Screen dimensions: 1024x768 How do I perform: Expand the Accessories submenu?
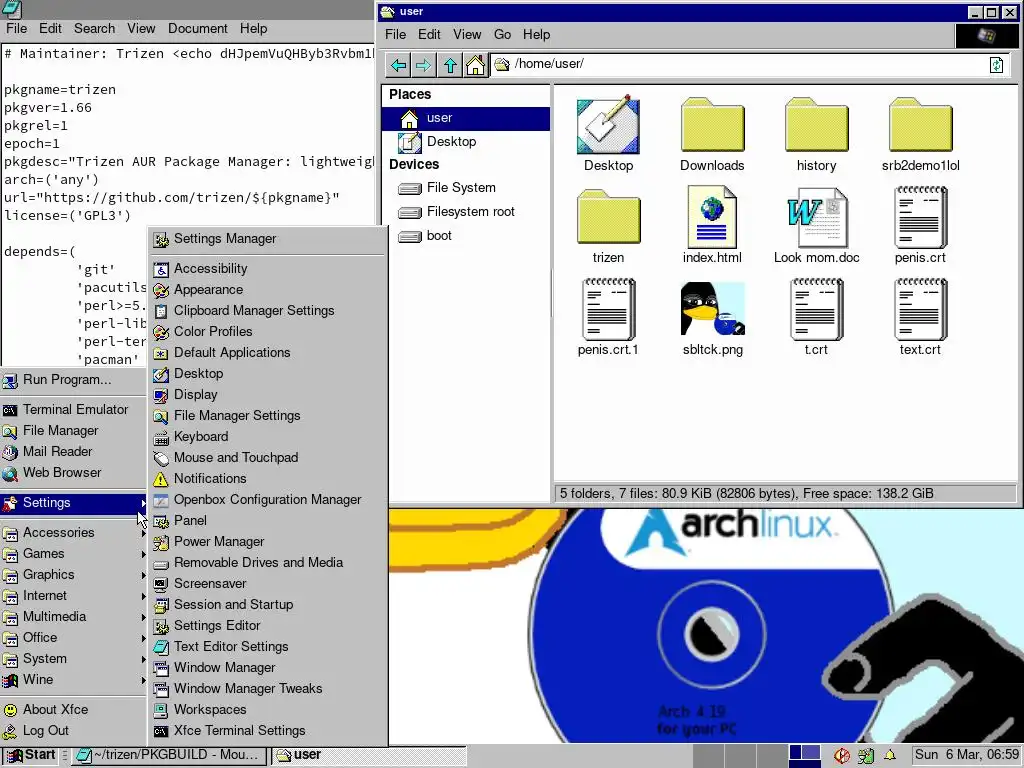tap(74, 533)
